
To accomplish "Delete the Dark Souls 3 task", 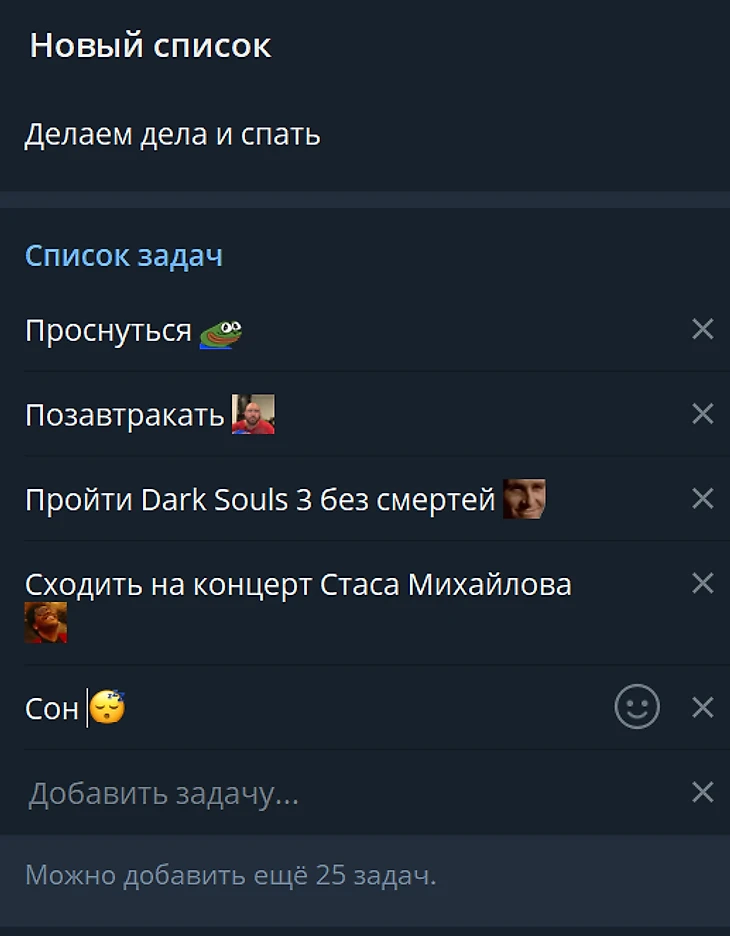I will coord(703,498).
